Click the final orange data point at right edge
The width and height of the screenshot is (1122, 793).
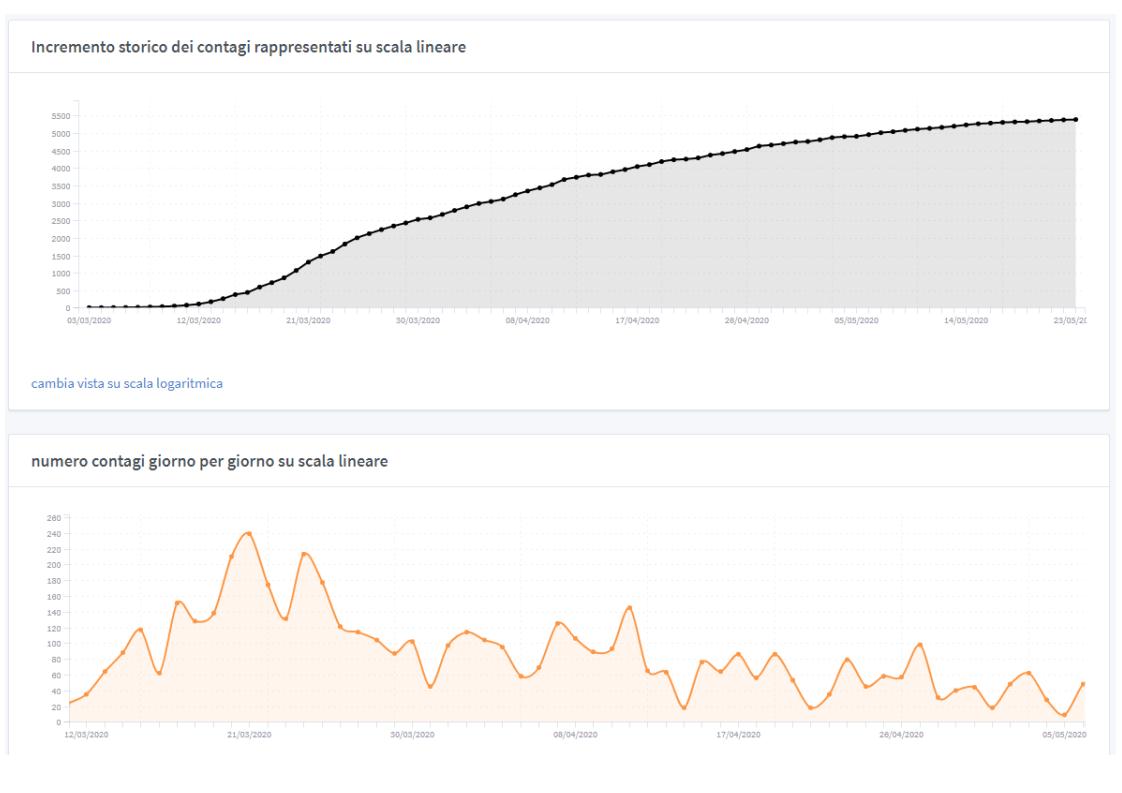click(x=1083, y=684)
